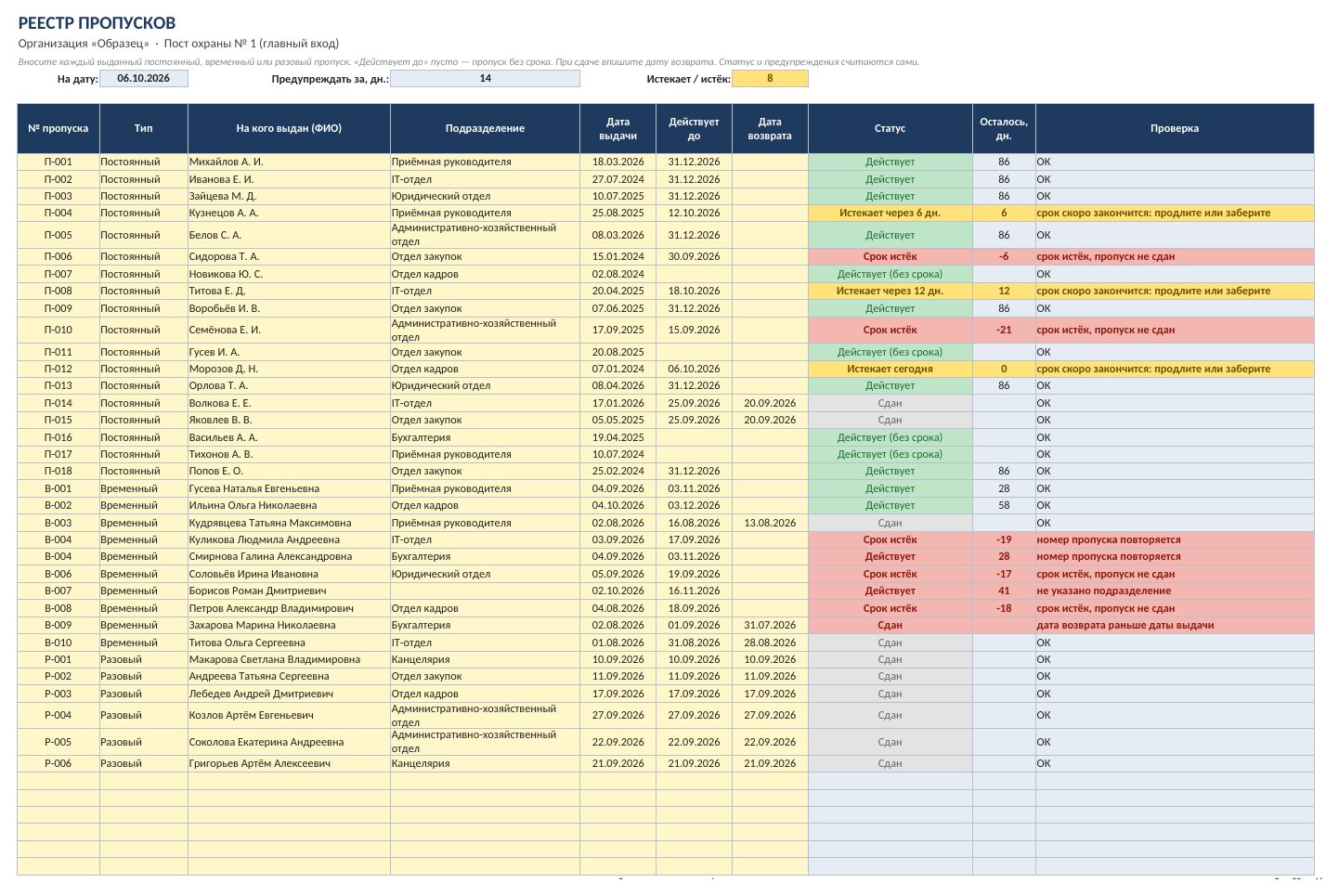
Task: Select the yellow expired count cell 8
Action: point(770,79)
